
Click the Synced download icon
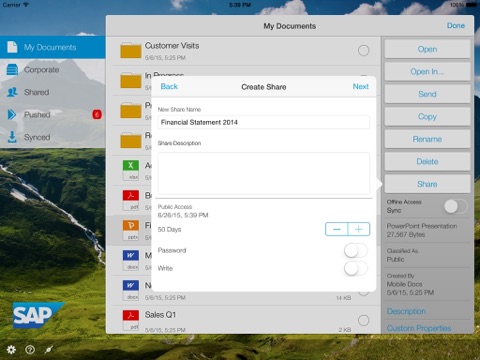[12, 137]
